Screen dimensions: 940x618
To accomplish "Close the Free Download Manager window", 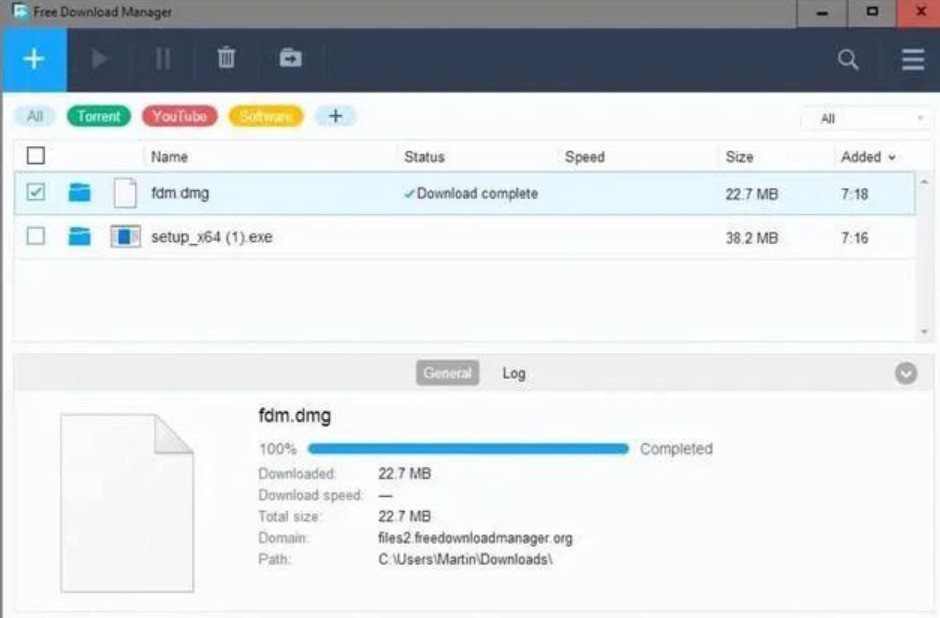I will coord(919,13).
